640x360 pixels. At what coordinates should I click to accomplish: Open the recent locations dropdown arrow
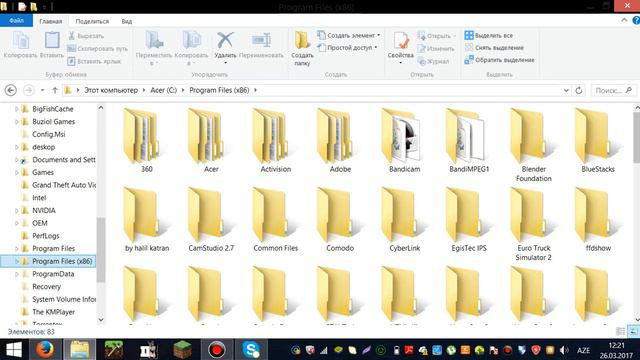pos(42,90)
